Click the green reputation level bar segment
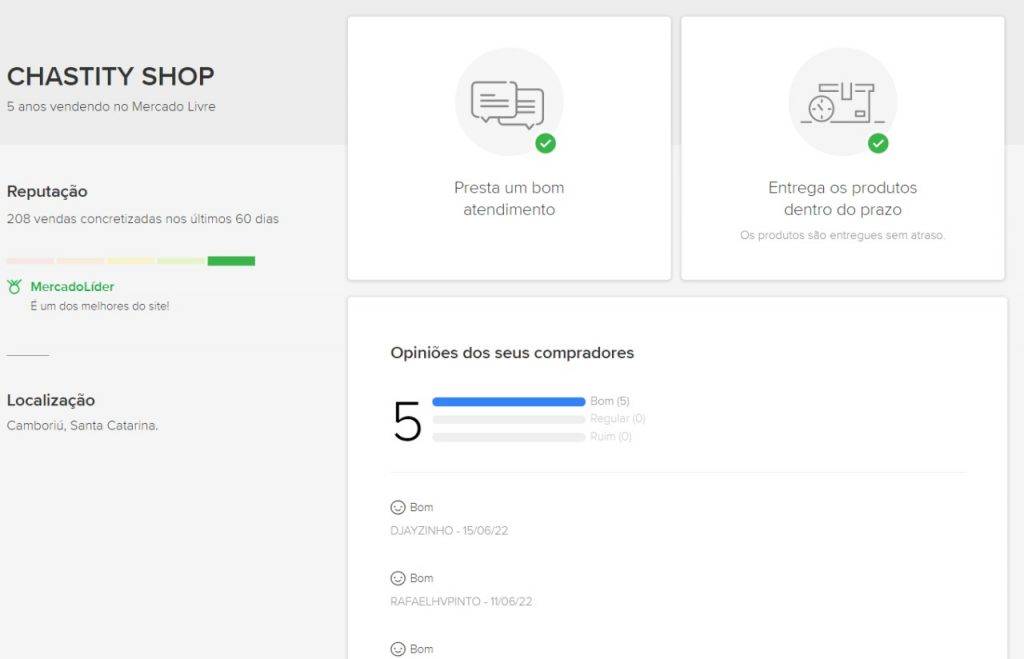This screenshot has width=1024, height=659. (231, 261)
